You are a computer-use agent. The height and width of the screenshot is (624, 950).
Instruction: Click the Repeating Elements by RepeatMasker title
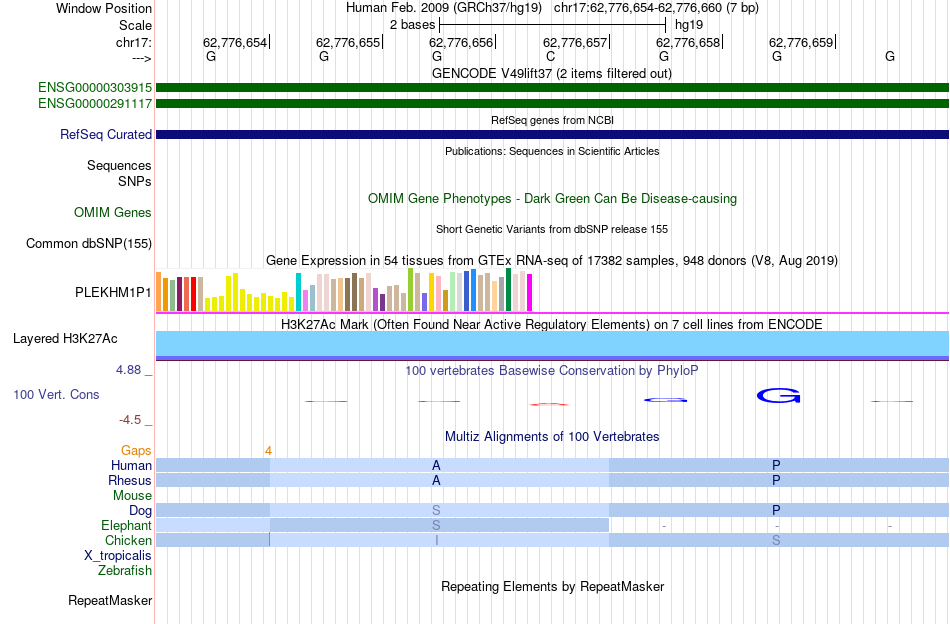552,586
